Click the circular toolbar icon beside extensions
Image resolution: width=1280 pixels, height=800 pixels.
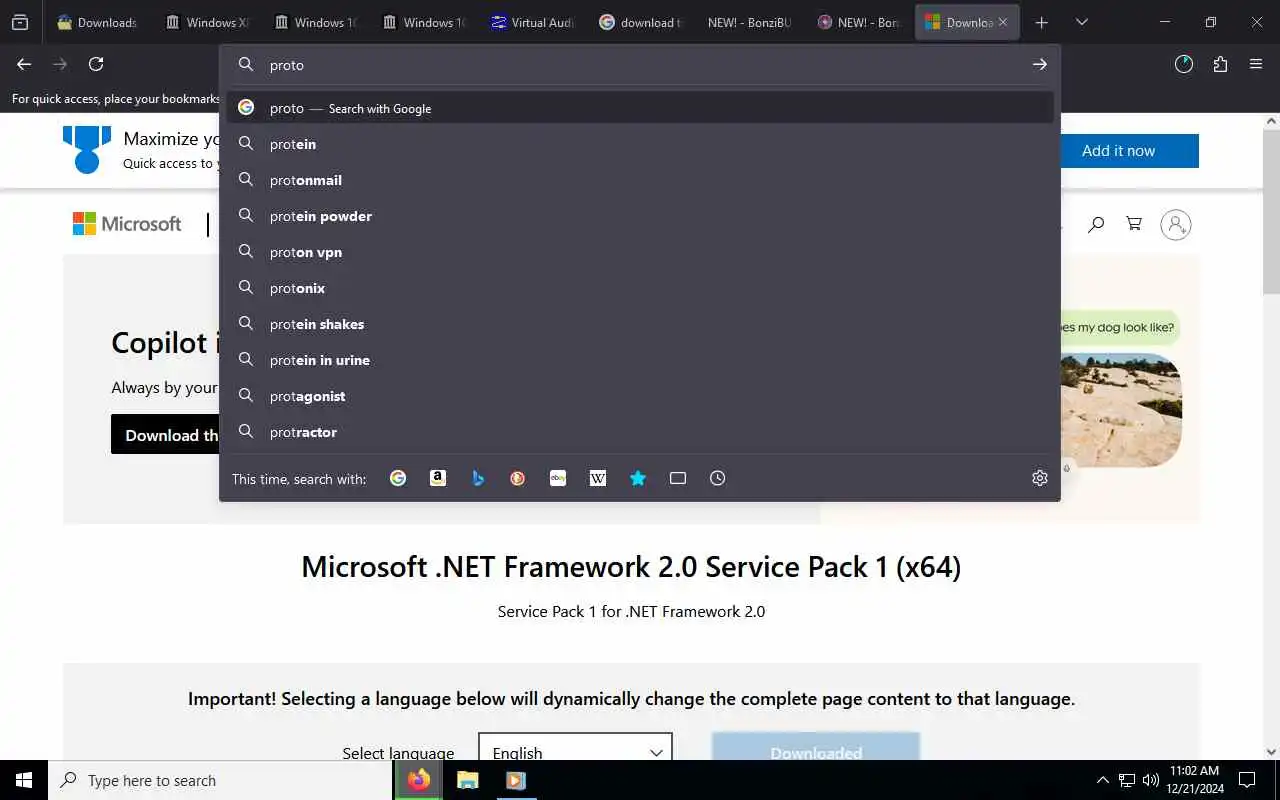pyautogui.click(x=1184, y=64)
